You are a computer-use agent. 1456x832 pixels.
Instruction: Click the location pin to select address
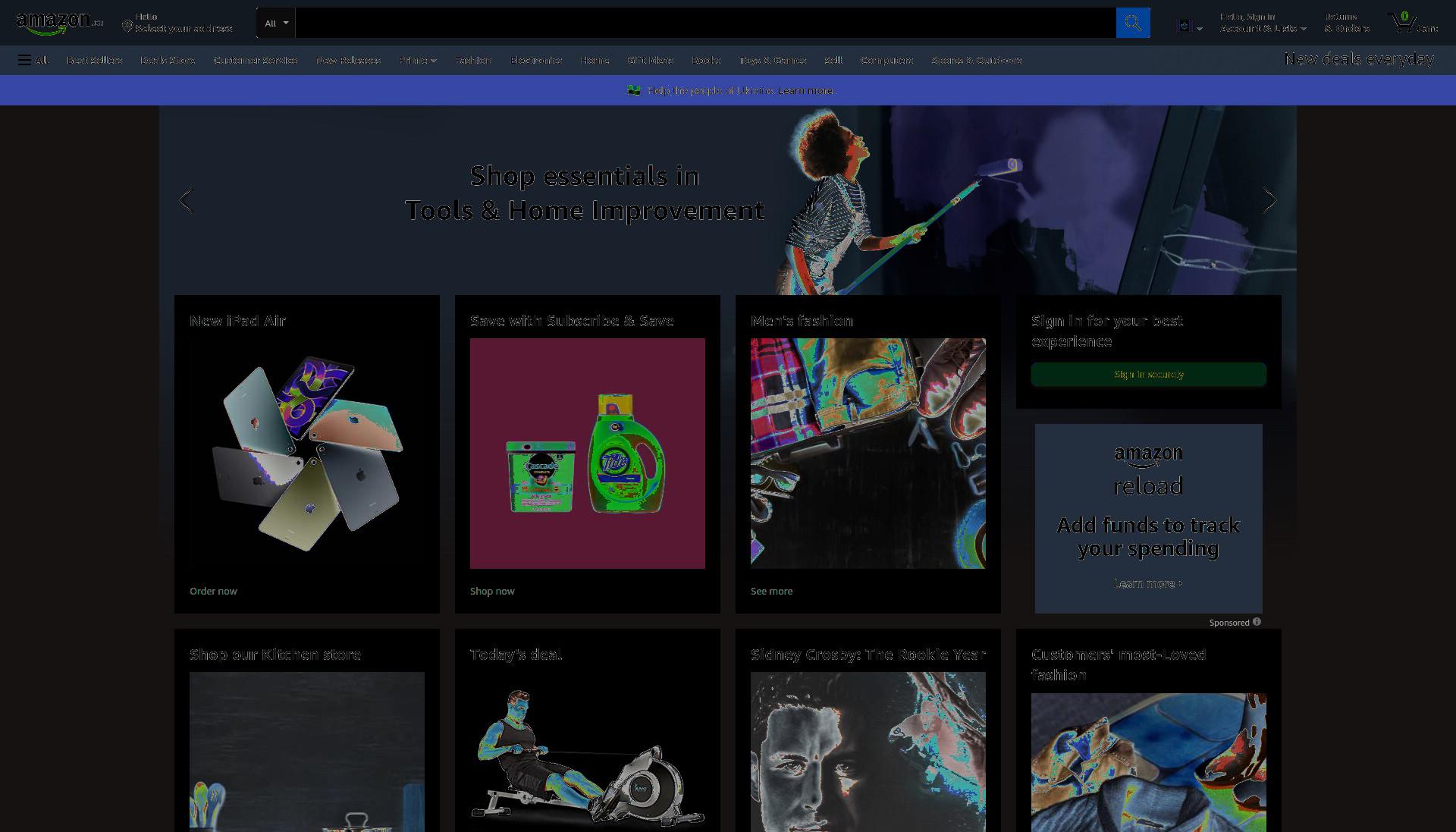[x=127, y=27]
